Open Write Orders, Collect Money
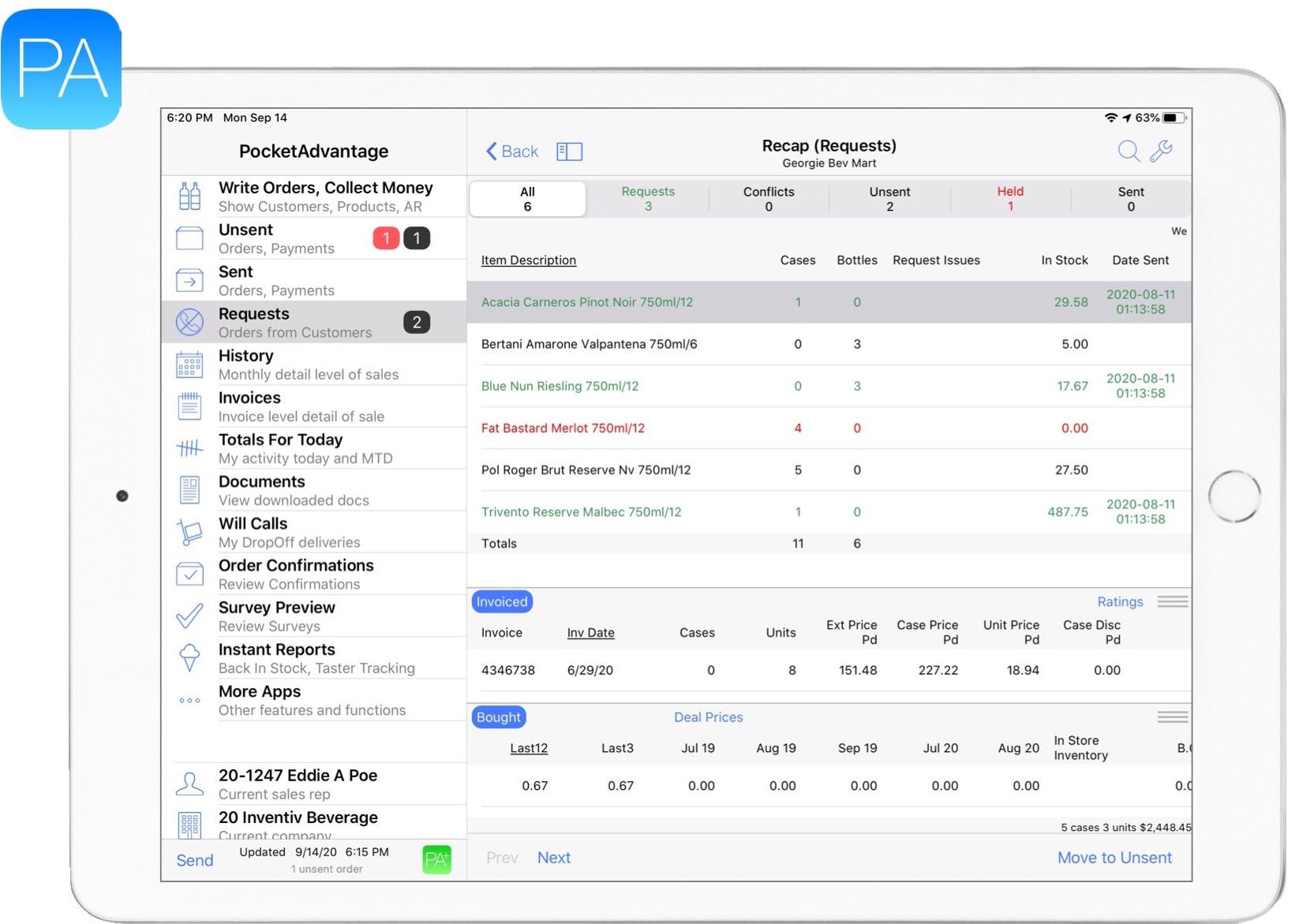 [x=314, y=196]
